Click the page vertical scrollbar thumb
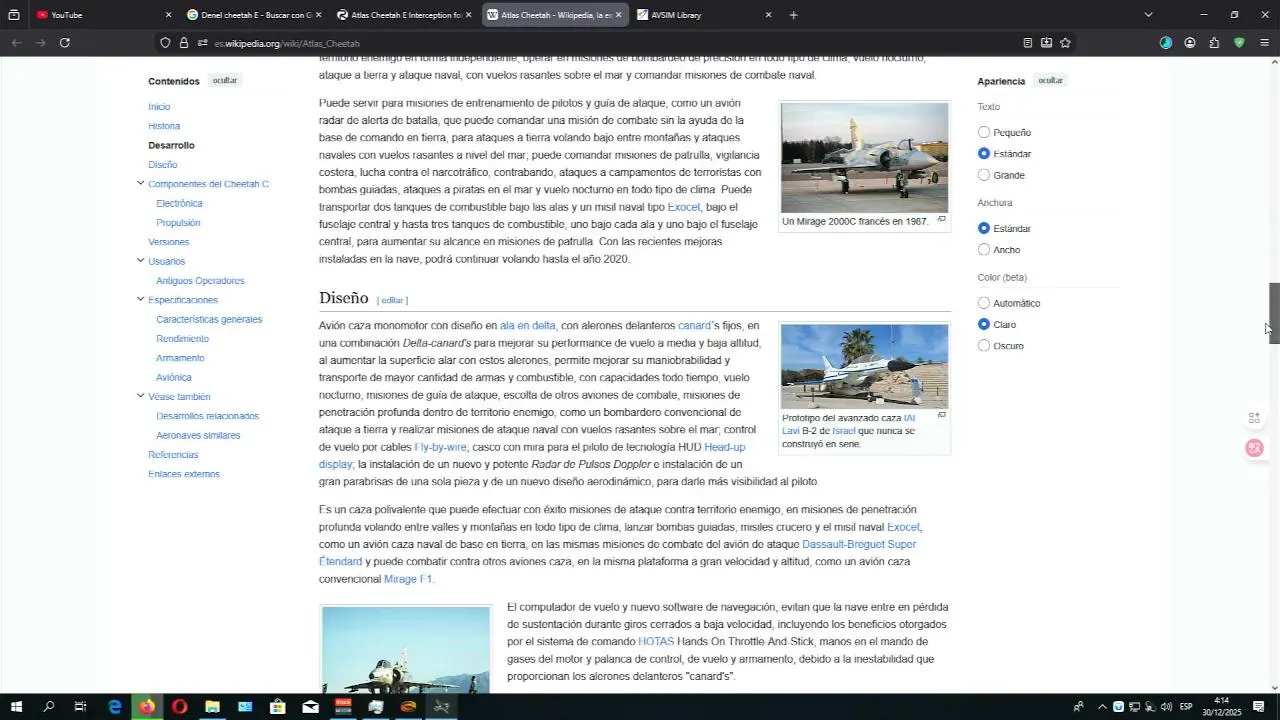 click(x=1274, y=313)
